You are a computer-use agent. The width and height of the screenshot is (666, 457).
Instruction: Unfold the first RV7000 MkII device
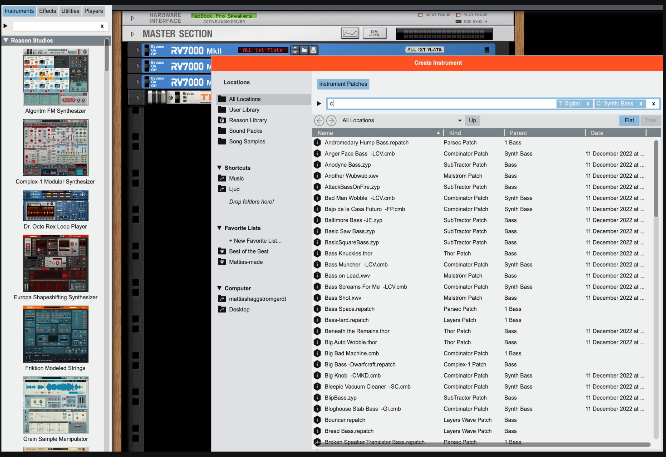(137, 50)
